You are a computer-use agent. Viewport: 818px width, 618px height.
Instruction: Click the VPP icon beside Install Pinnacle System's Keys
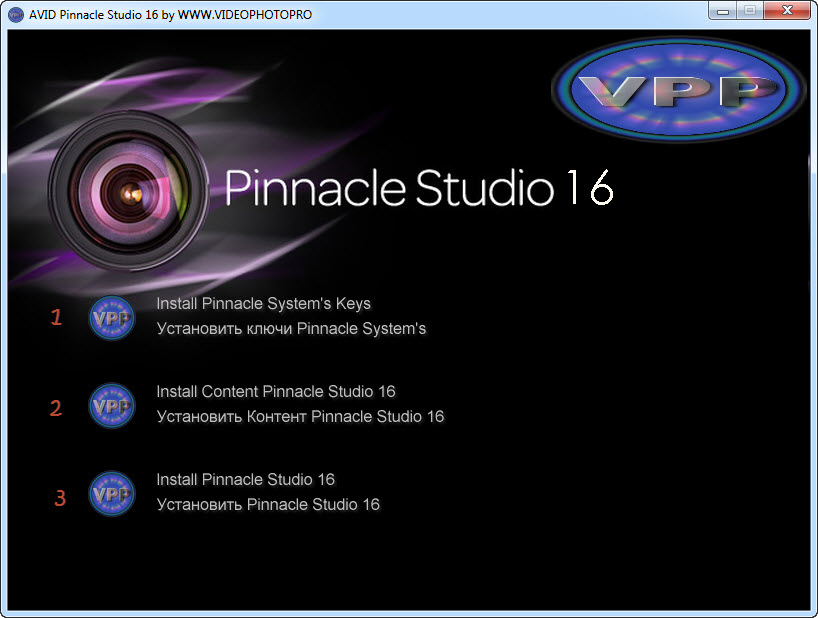click(x=112, y=318)
